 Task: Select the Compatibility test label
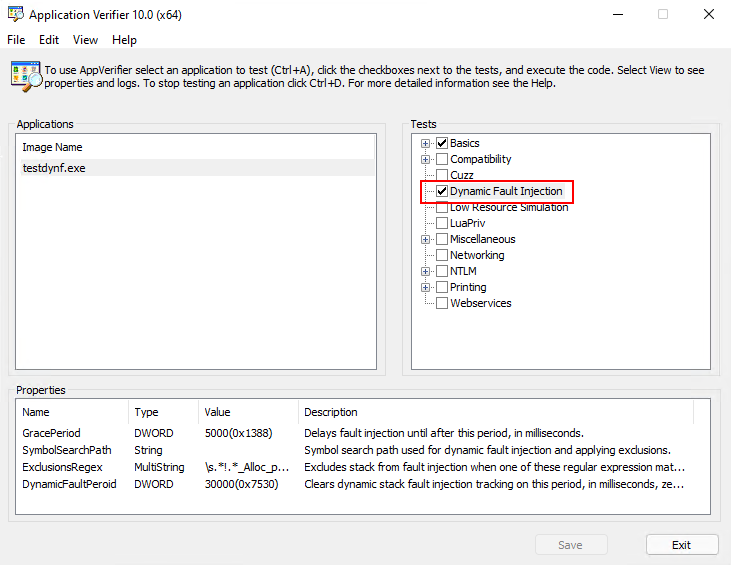pyautogui.click(x=481, y=159)
